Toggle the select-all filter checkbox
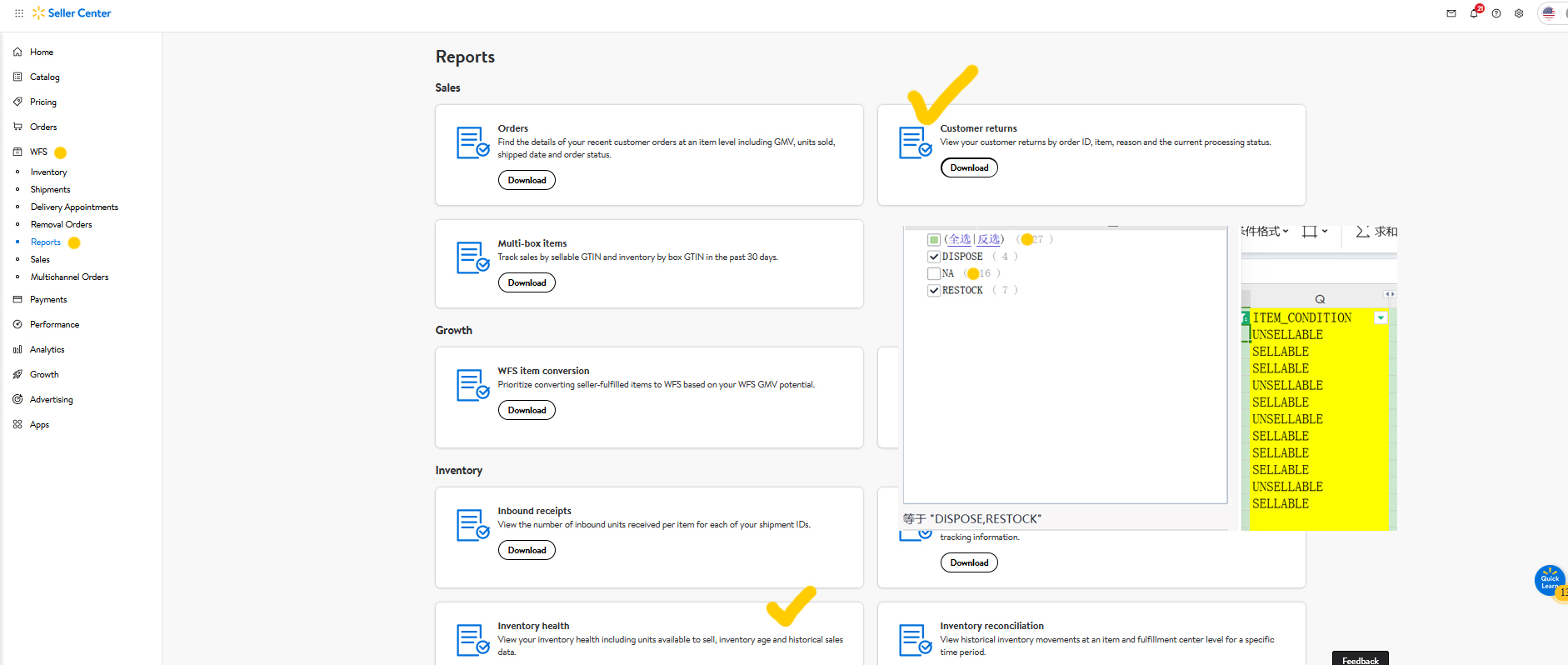This screenshot has height=665, width=1568. click(934, 240)
